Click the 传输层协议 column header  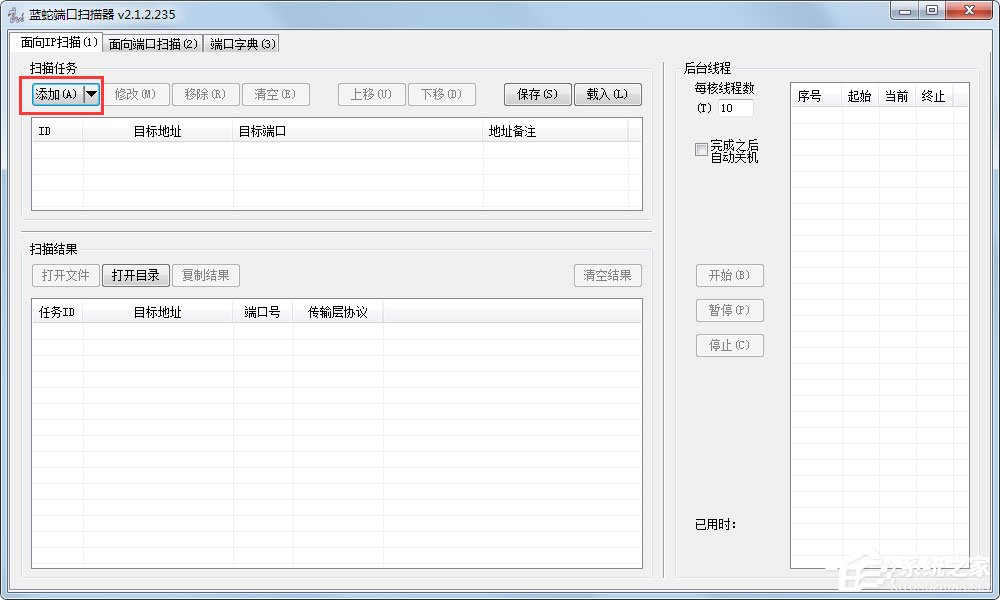(338, 312)
